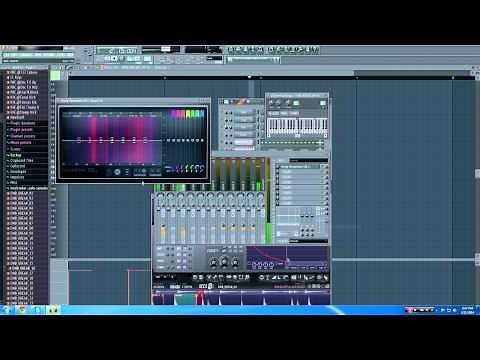Select the first channel button in channel rack
480x360 pixels.
click(x=243, y=113)
